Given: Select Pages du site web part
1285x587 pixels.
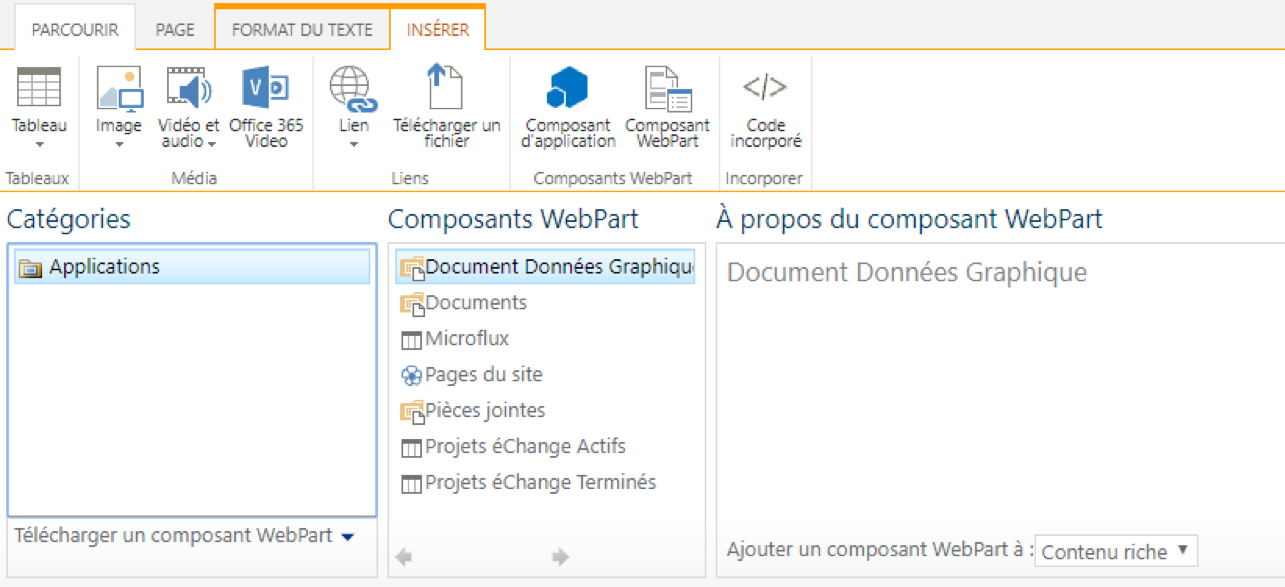Looking at the screenshot, I should [480, 375].
